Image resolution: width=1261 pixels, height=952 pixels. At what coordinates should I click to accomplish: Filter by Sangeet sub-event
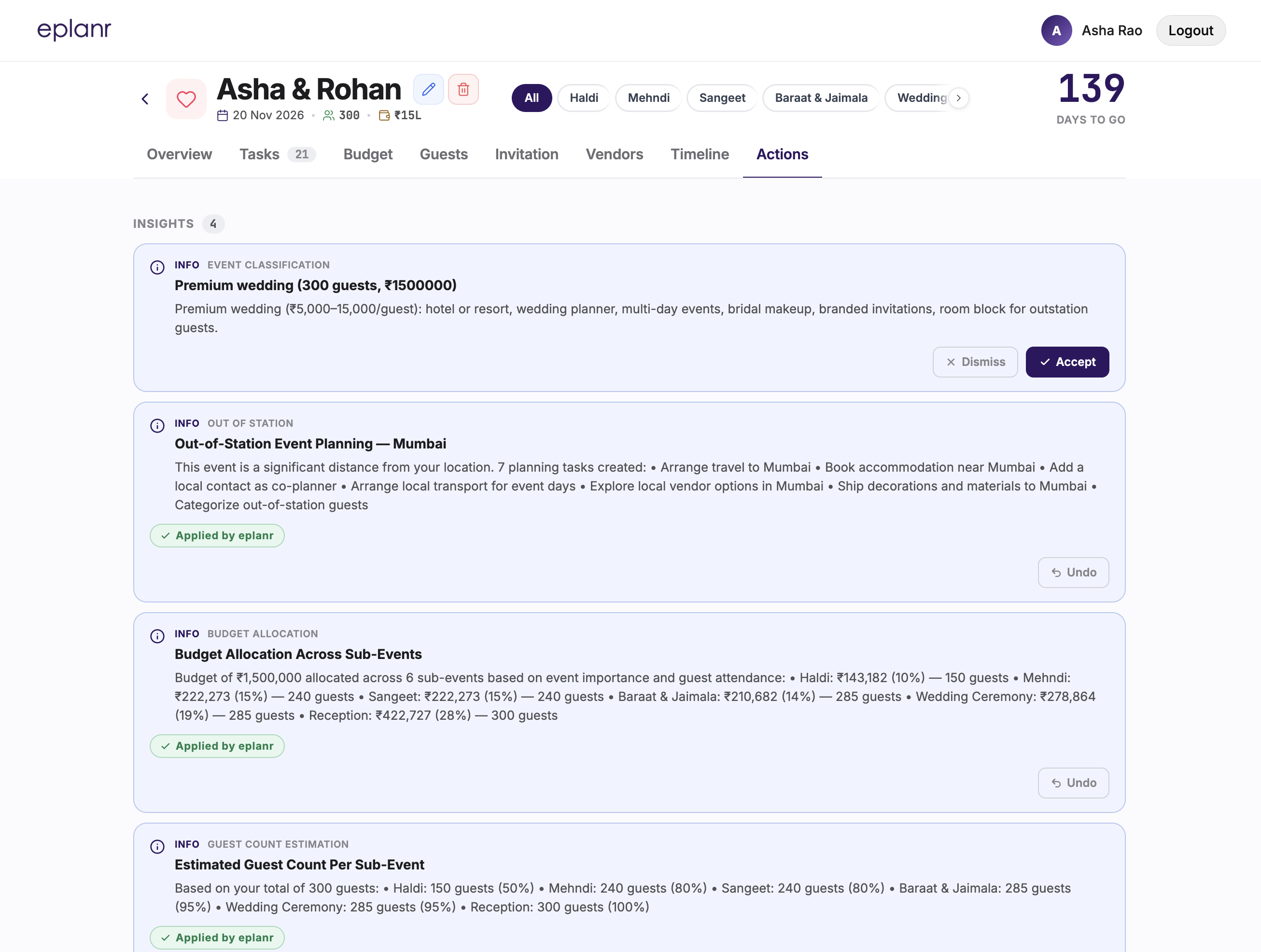[x=722, y=98]
